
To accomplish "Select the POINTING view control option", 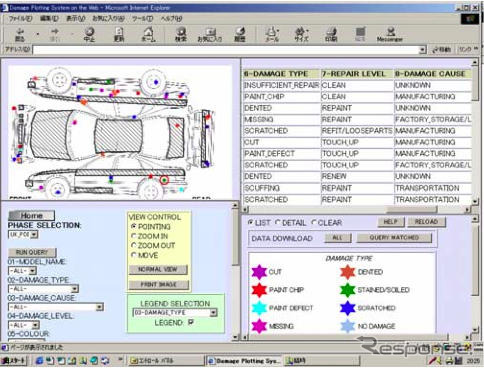I will pyautogui.click(x=134, y=226).
